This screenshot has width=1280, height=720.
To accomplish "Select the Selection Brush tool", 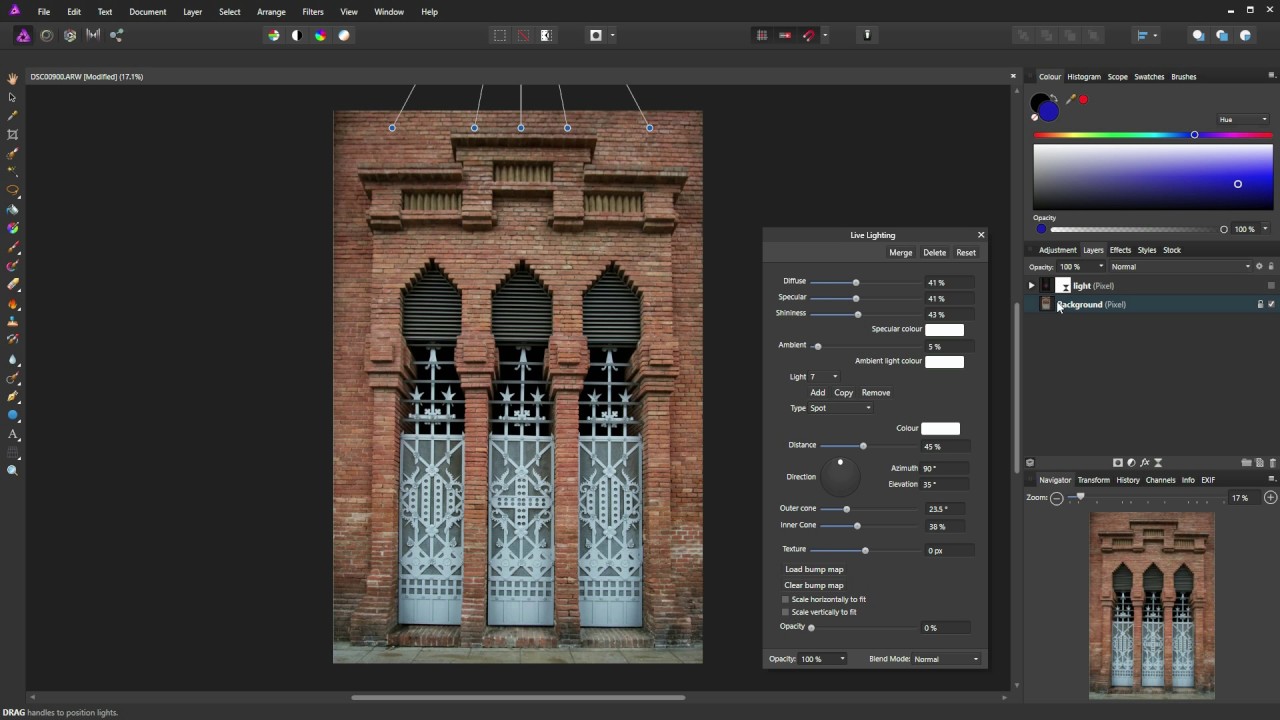I will pos(12,153).
